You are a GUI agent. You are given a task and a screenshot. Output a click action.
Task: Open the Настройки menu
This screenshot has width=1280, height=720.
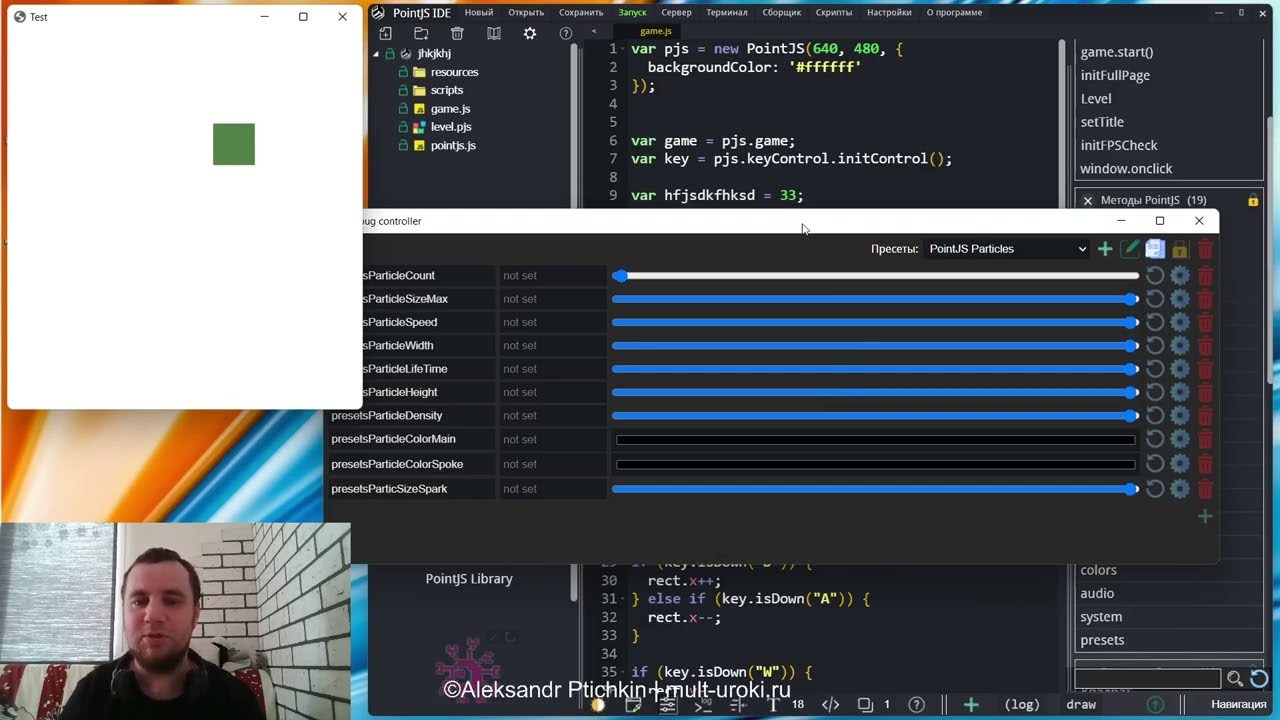(889, 13)
